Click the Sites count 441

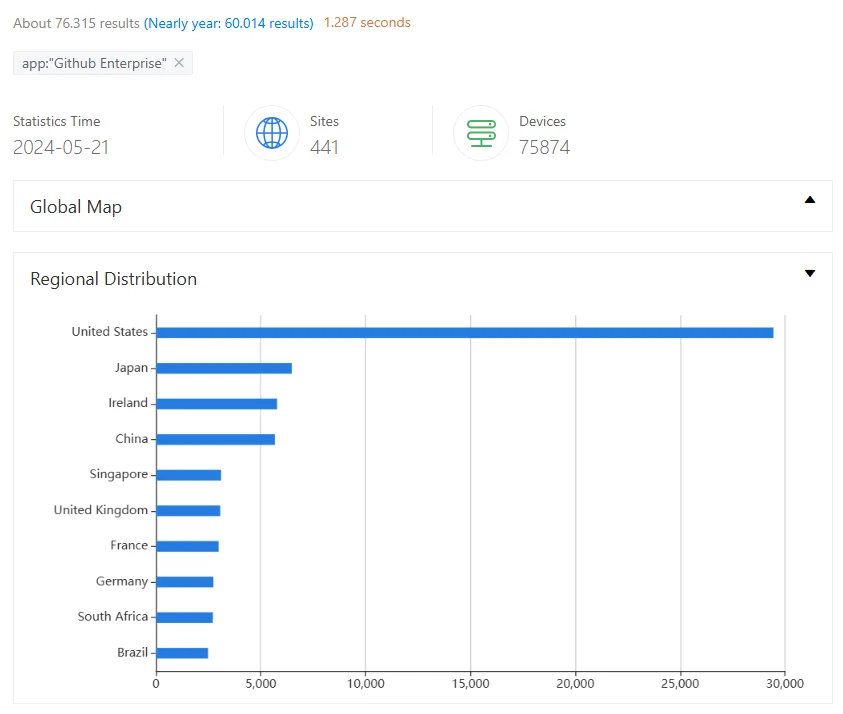[x=324, y=147]
